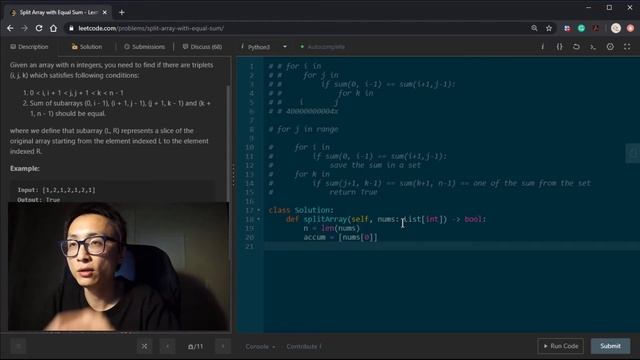Open the Python3 language dropdown
Image resolution: width=640 pixels, height=360 pixels.
264,47
